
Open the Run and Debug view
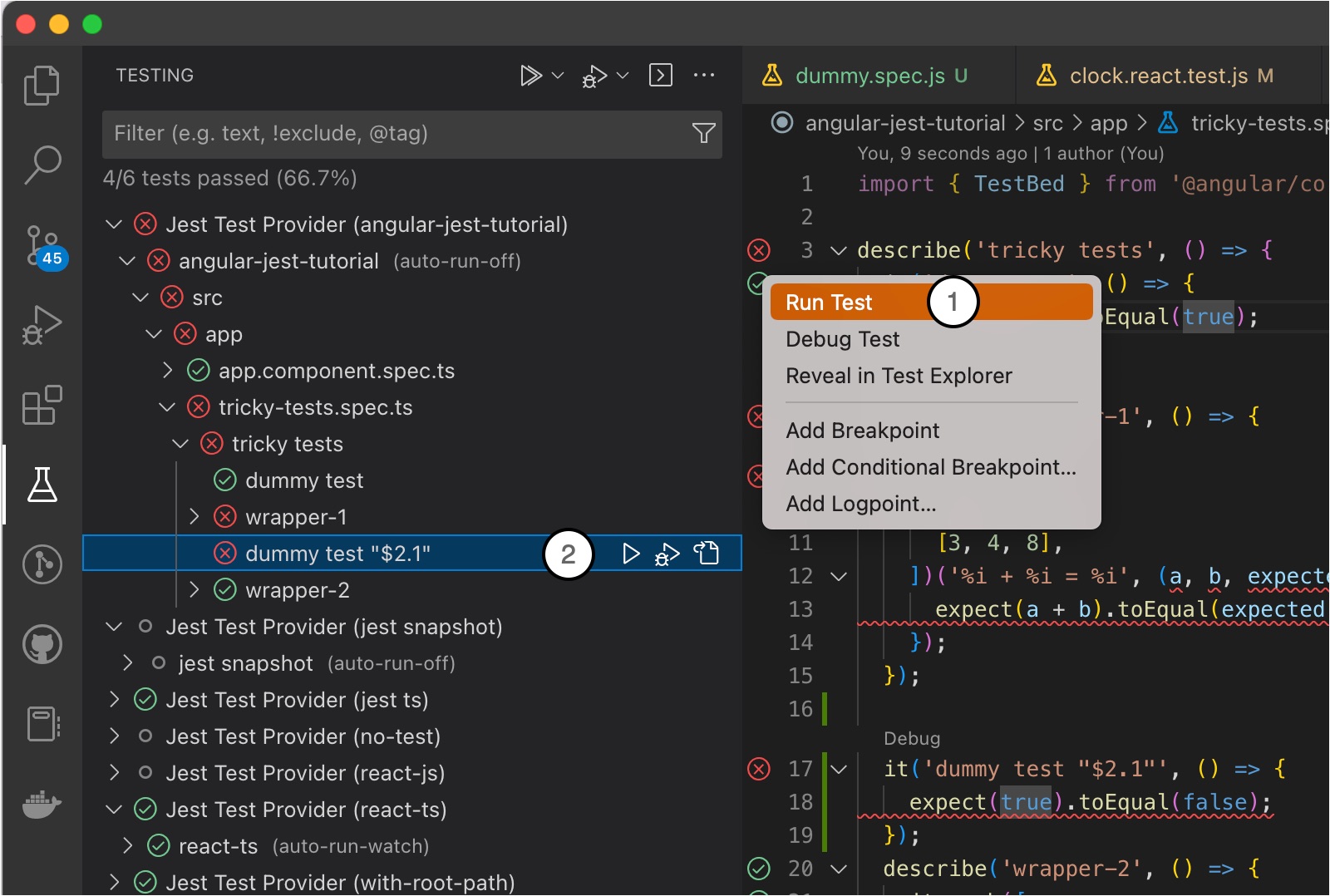(x=42, y=325)
